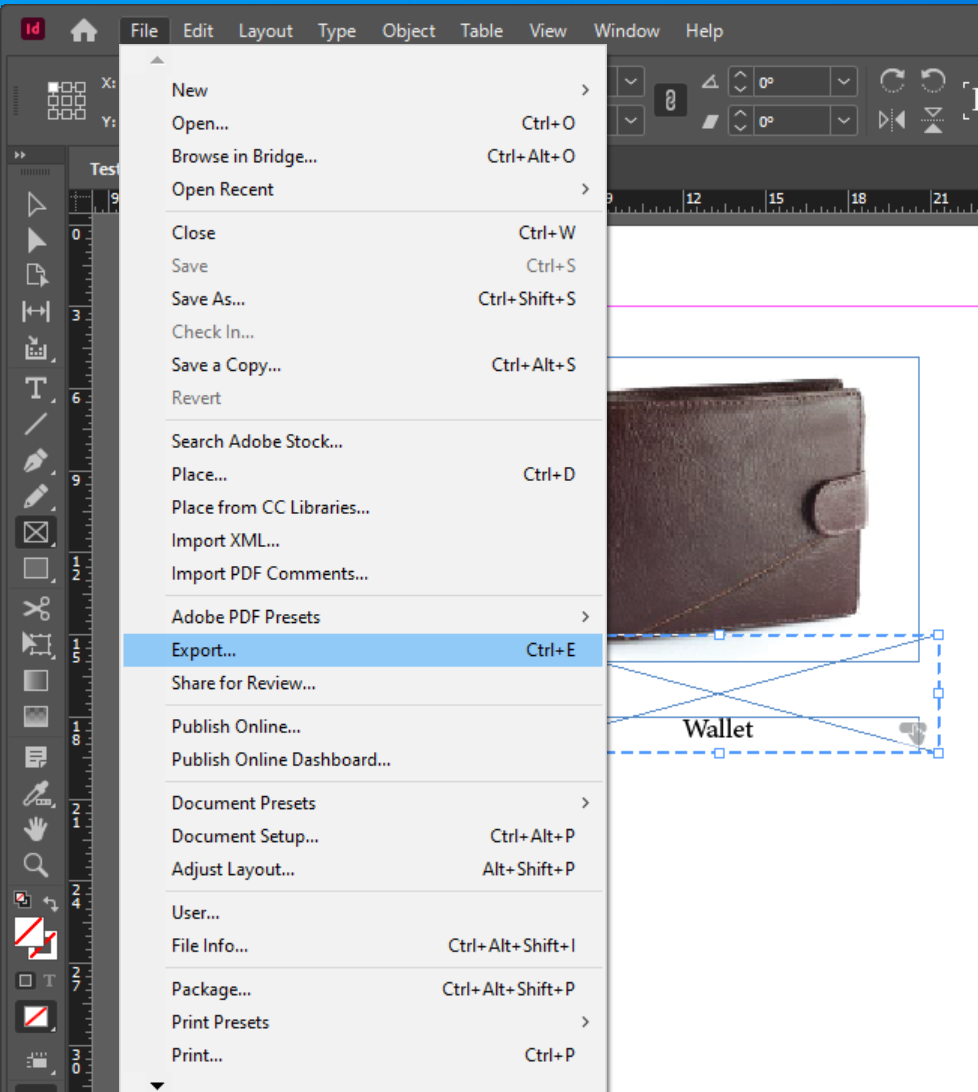
Task: Open the Type menu
Action: (336, 31)
